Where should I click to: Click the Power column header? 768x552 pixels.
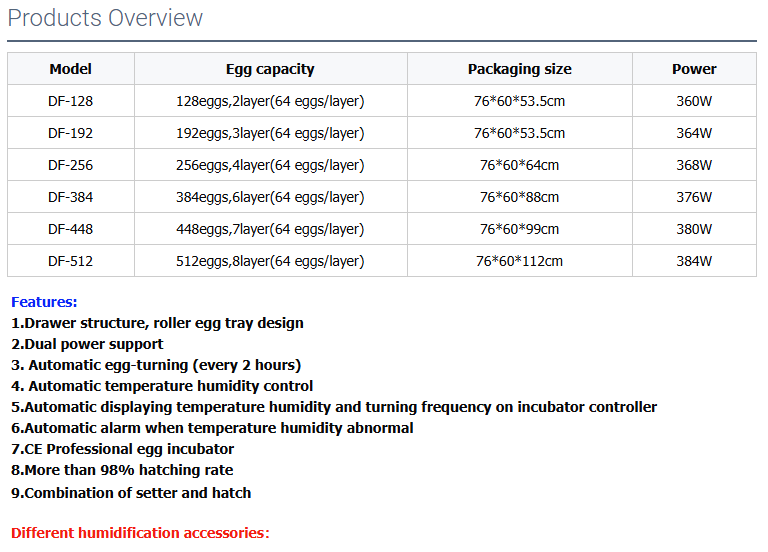tap(694, 69)
